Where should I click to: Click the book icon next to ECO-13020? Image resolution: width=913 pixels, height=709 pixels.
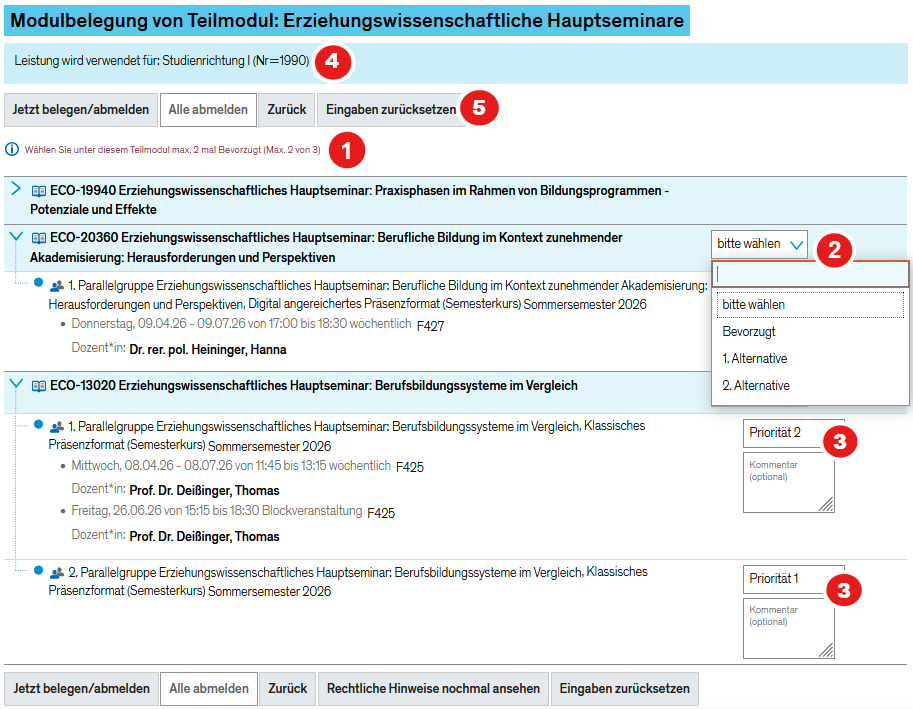pyautogui.click(x=39, y=385)
